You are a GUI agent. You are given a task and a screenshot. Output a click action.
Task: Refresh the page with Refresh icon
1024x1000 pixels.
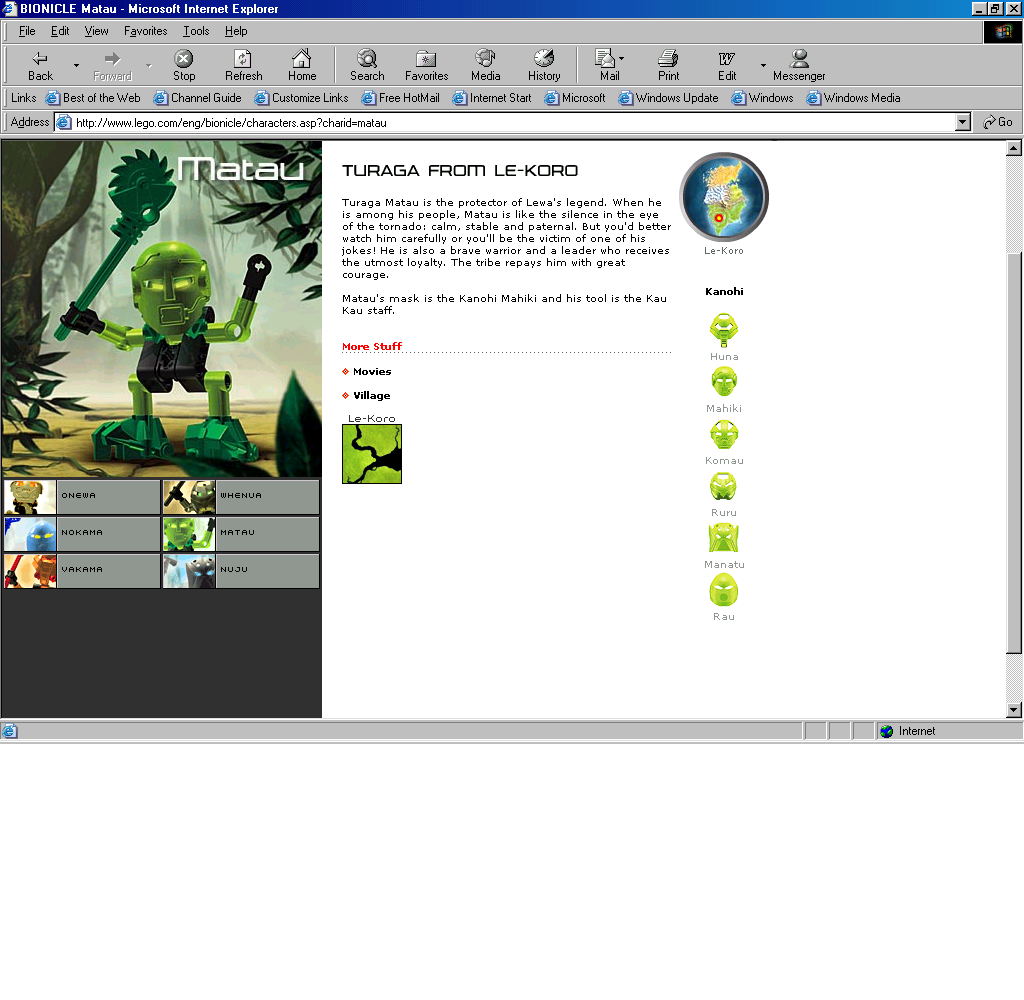pos(243,65)
